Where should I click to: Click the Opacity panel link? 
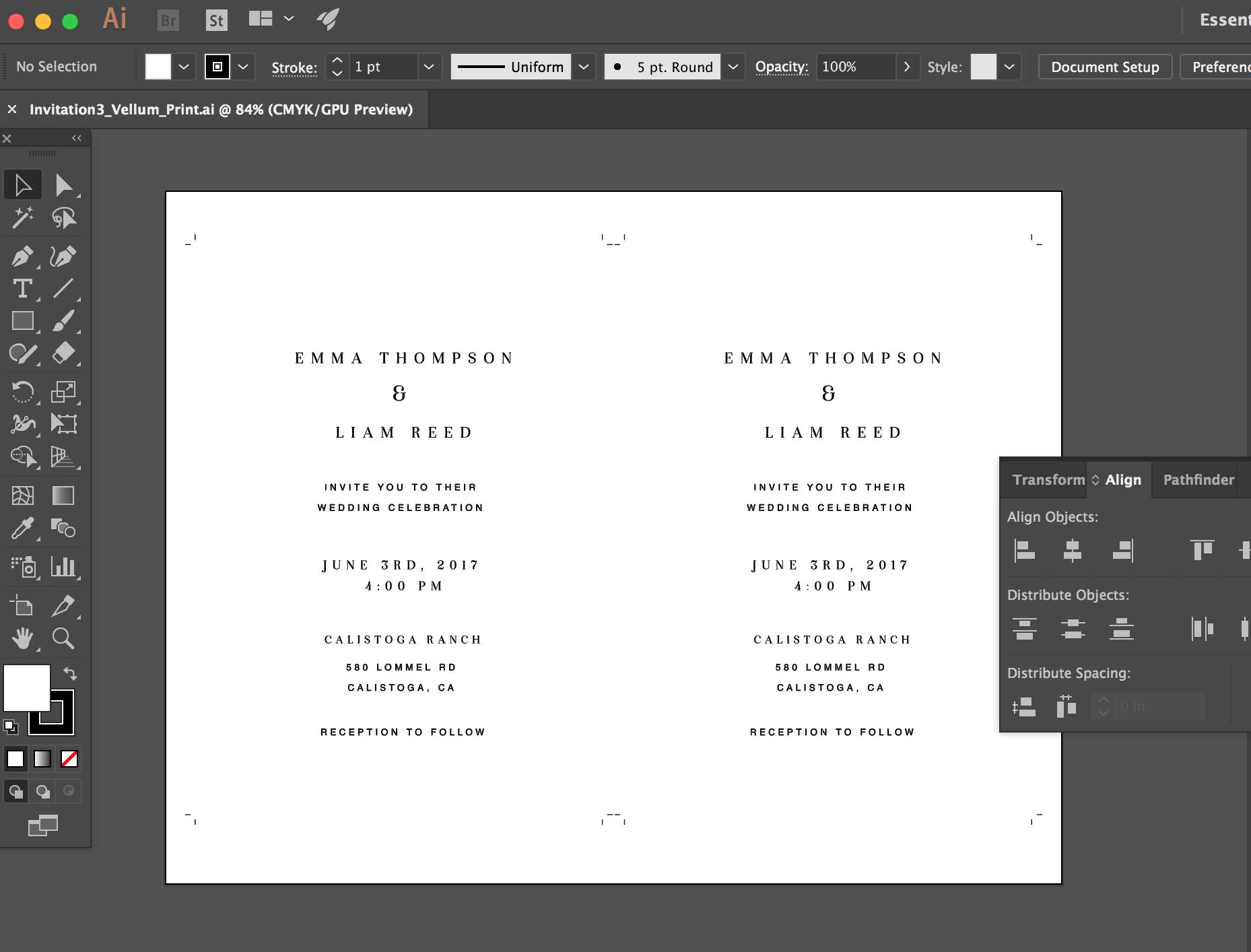[x=782, y=67]
